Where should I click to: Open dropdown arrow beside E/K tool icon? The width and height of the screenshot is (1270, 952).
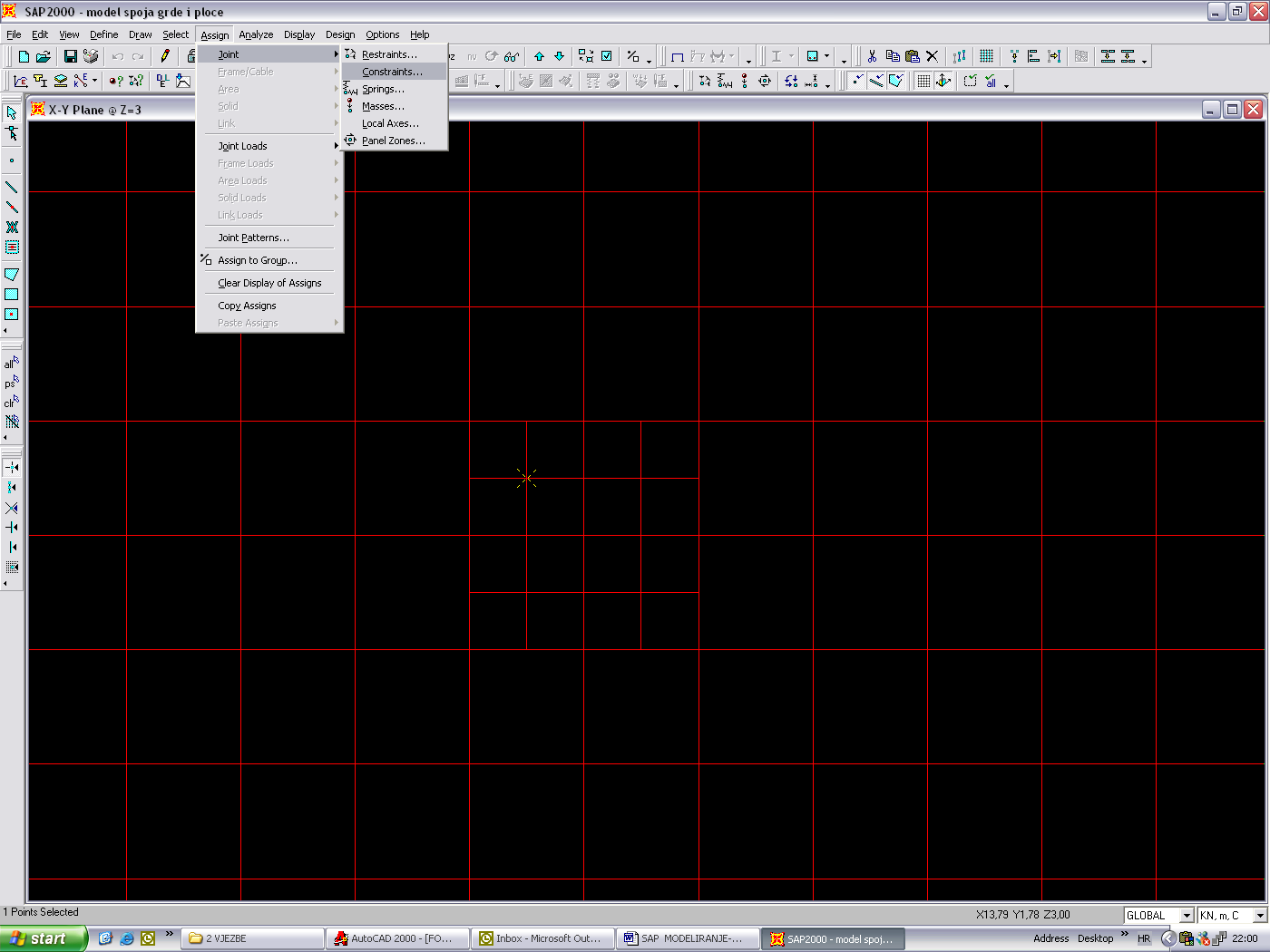(94, 82)
